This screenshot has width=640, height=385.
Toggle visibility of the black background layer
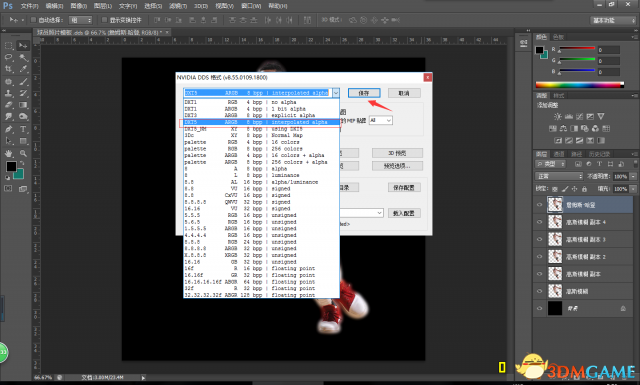pyautogui.click(x=540, y=308)
